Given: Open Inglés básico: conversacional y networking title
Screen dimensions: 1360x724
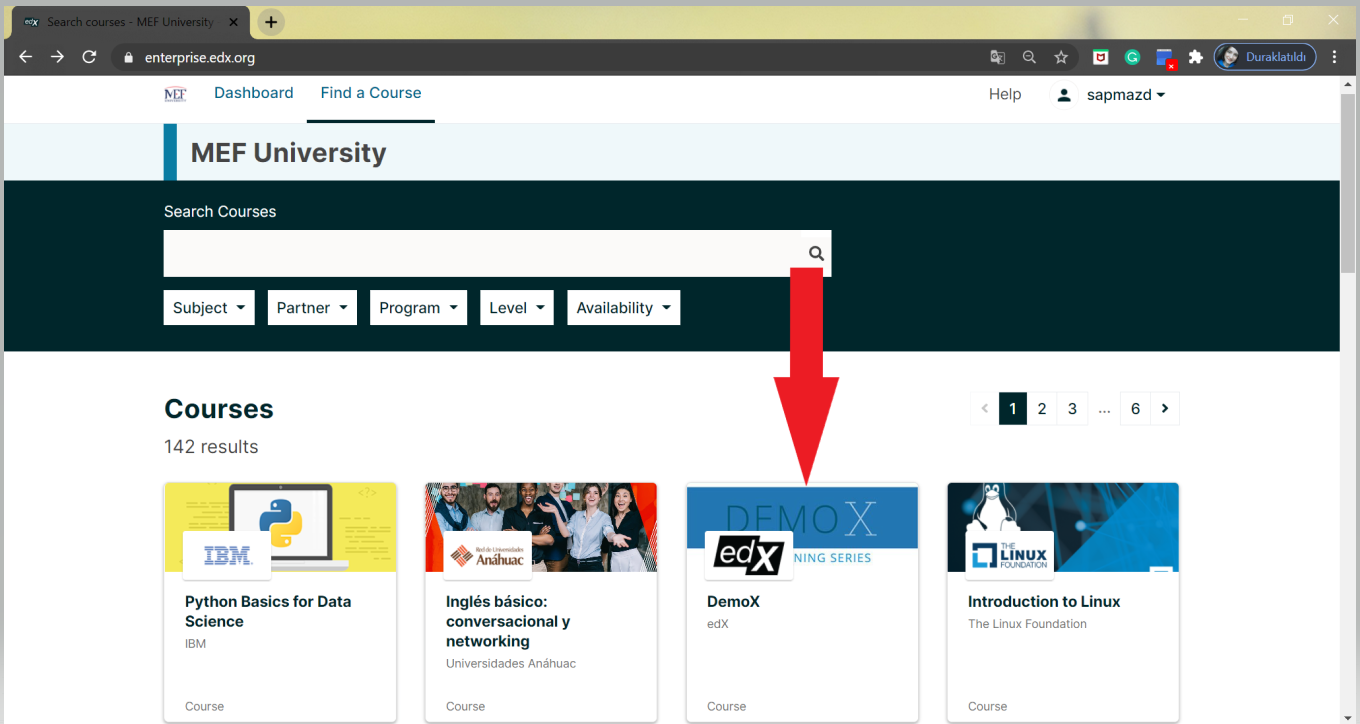Looking at the screenshot, I should (x=508, y=621).
